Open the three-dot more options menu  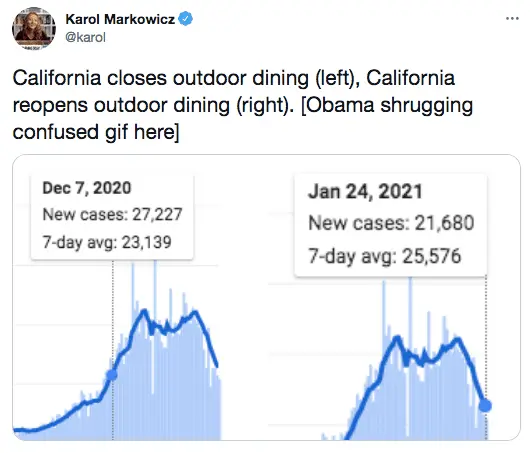point(512,19)
